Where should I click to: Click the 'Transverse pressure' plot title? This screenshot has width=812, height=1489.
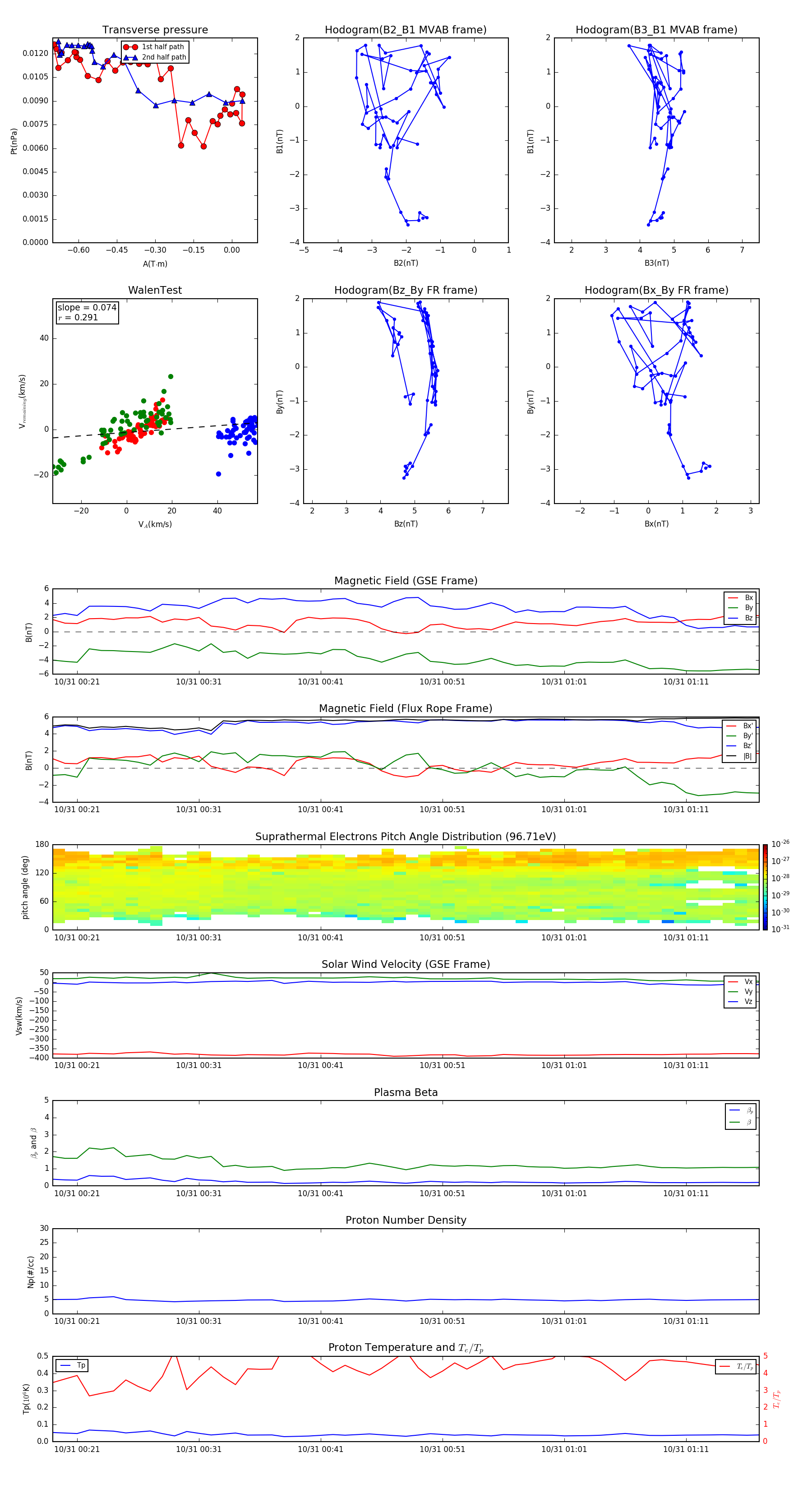pos(155,29)
